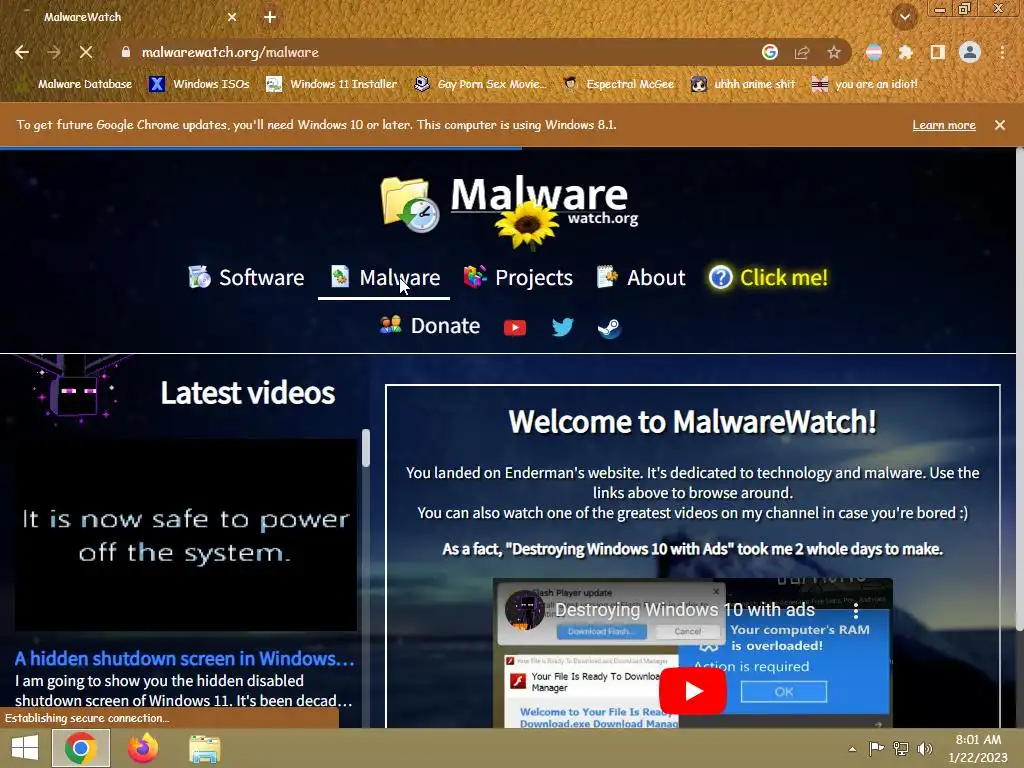Show hidden tray icons arrow
Image resolution: width=1024 pixels, height=768 pixels.
coord(852,749)
